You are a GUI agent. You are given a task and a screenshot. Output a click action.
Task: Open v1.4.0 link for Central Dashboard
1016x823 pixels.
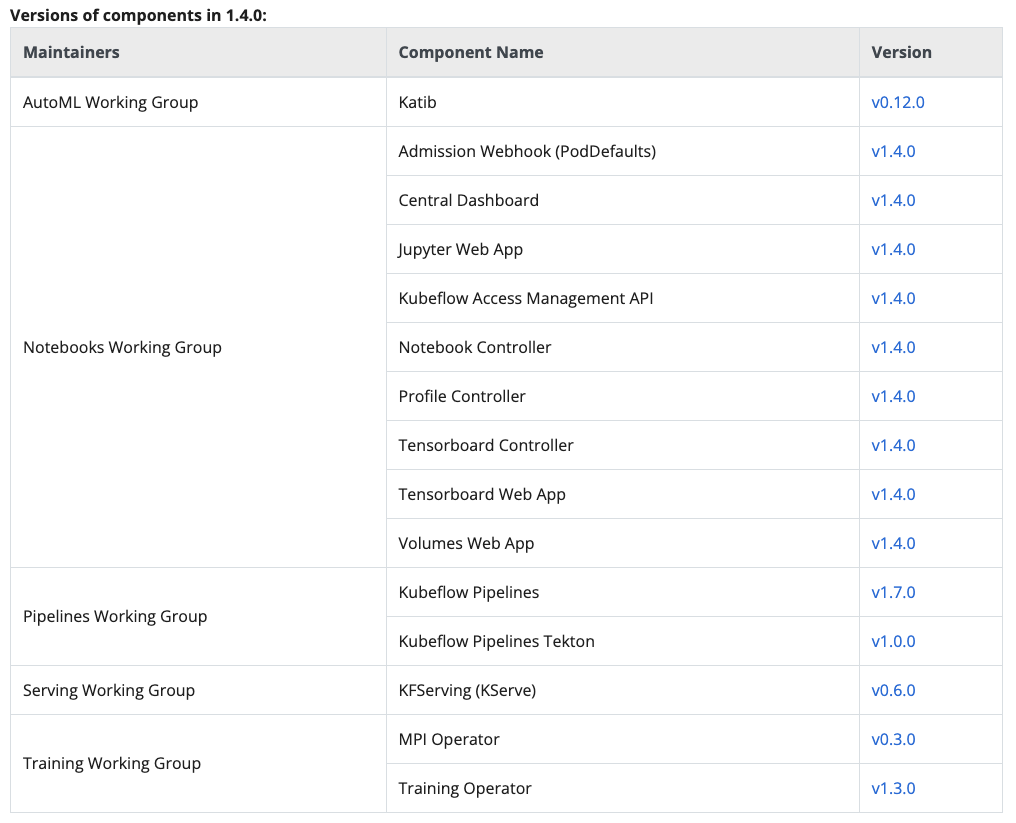pos(893,200)
